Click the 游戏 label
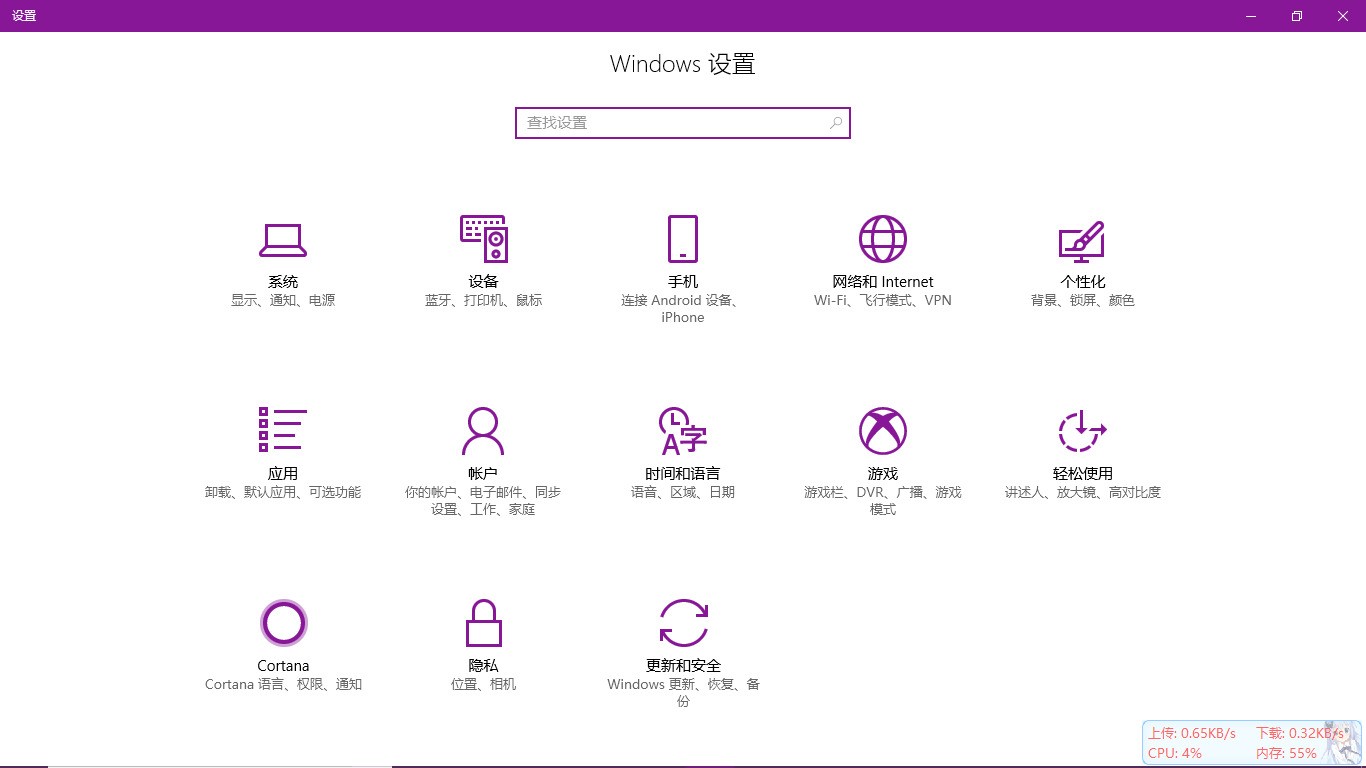This screenshot has height=768, width=1366. point(883,474)
